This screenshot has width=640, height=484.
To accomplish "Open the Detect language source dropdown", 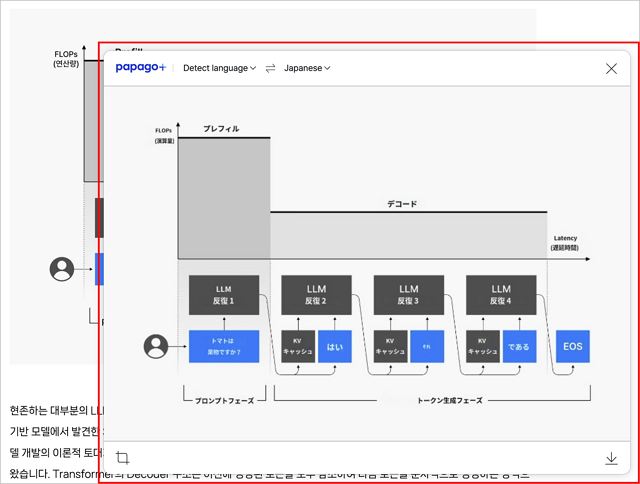I will [219, 68].
